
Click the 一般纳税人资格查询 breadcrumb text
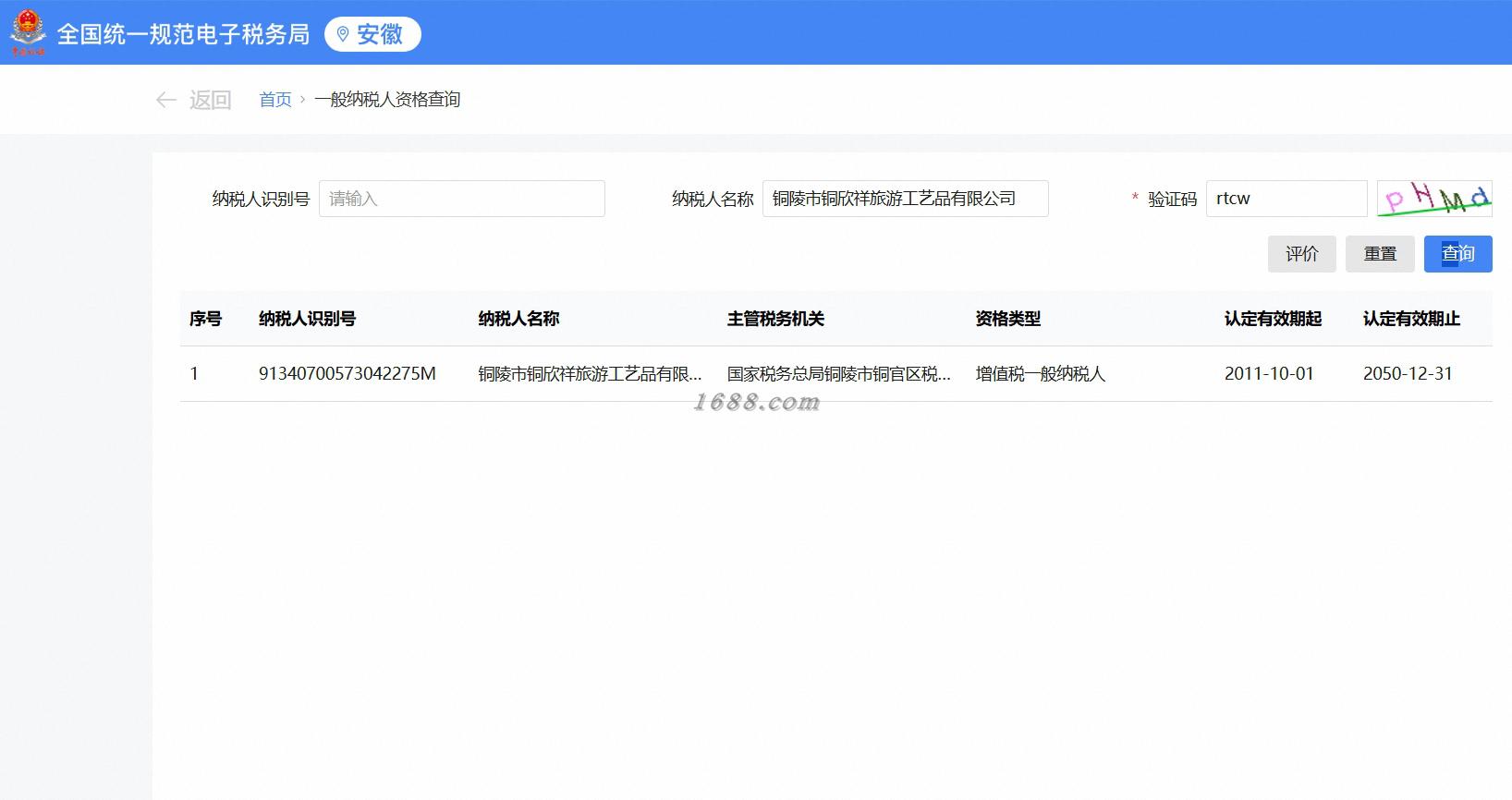coord(387,100)
